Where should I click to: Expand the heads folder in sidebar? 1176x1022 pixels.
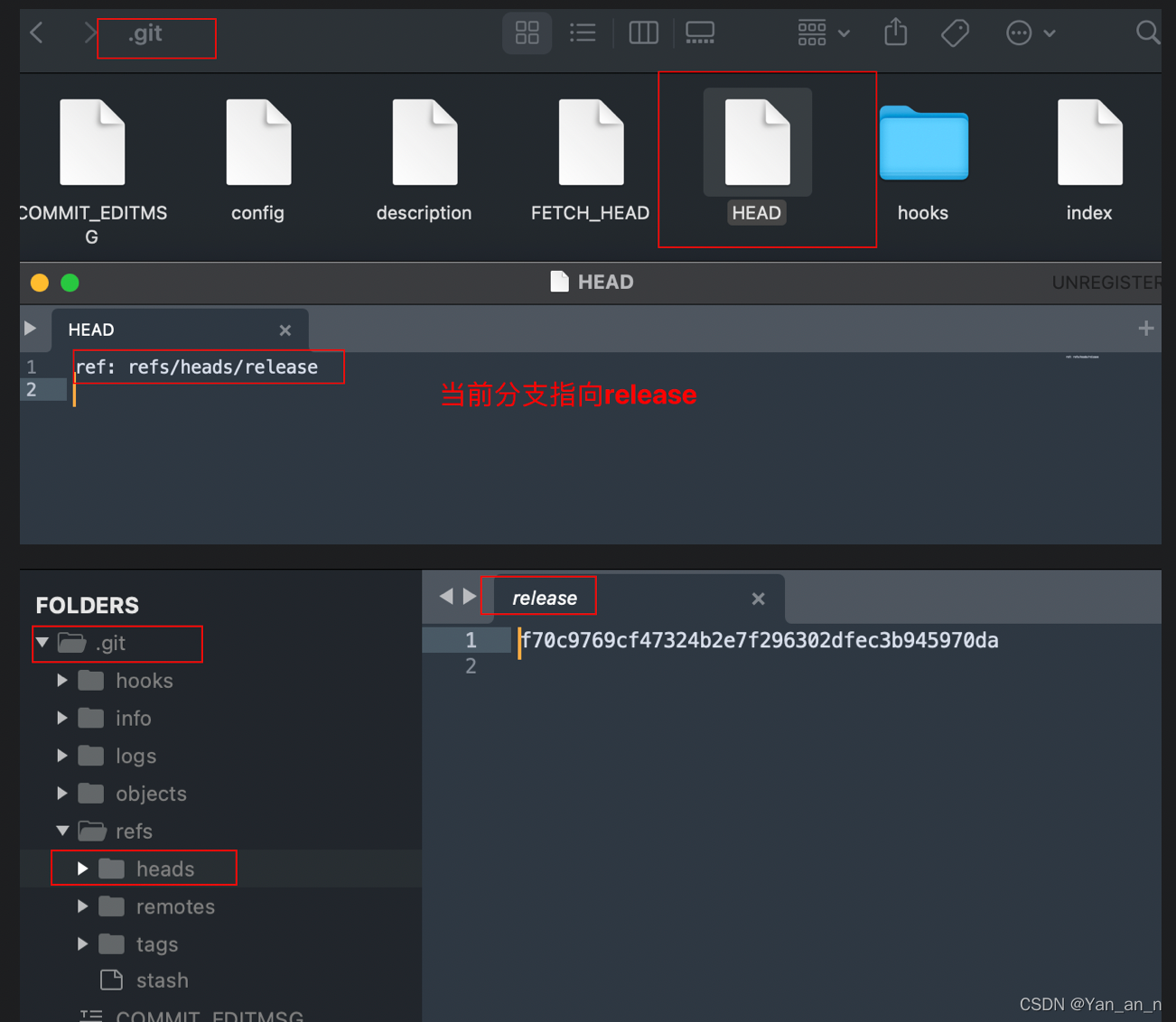pos(83,869)
